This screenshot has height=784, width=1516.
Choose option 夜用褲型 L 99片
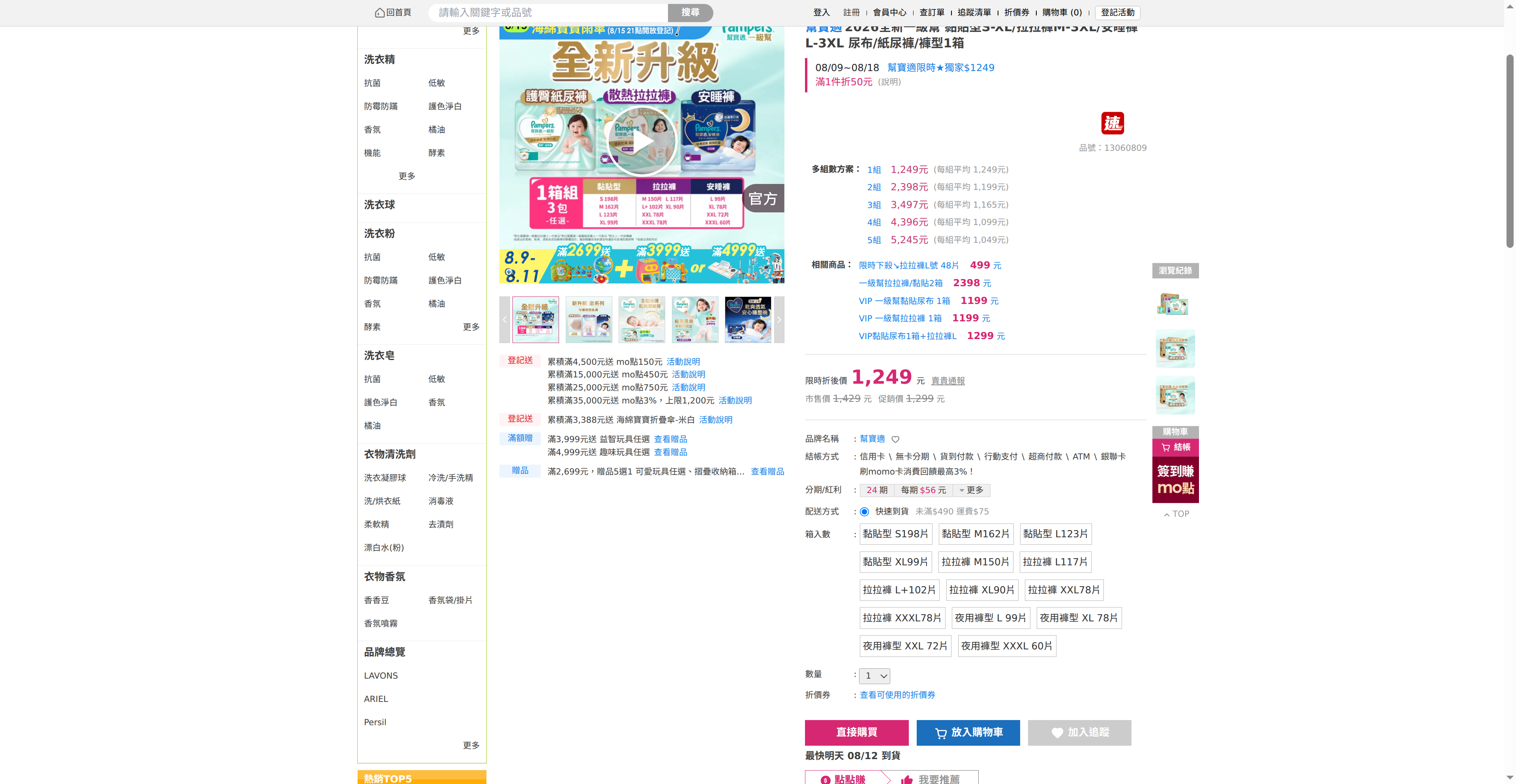click(991, 618)
